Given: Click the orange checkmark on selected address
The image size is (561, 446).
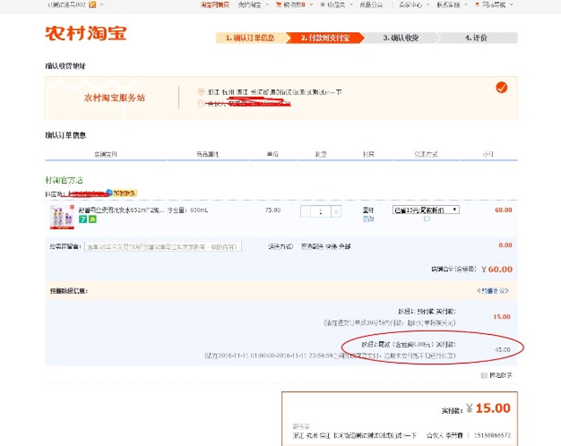Looking at the screenshot, I should pos(501,87).
